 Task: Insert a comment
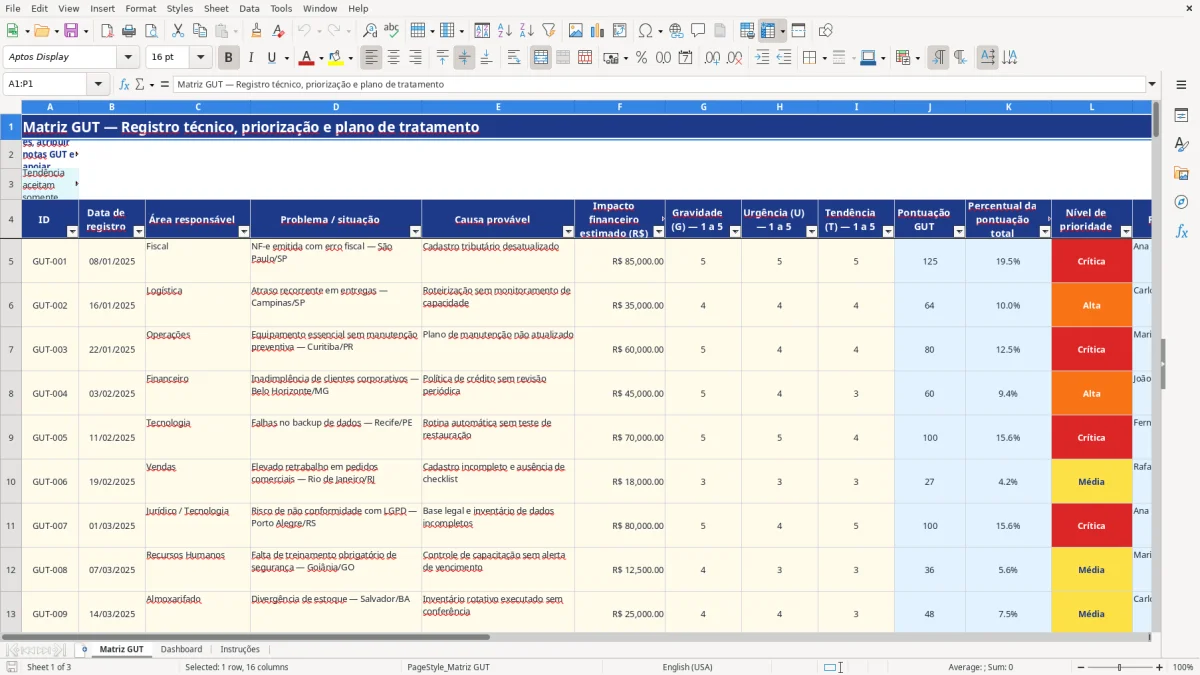pyautogui.click(x=698, y=31)
